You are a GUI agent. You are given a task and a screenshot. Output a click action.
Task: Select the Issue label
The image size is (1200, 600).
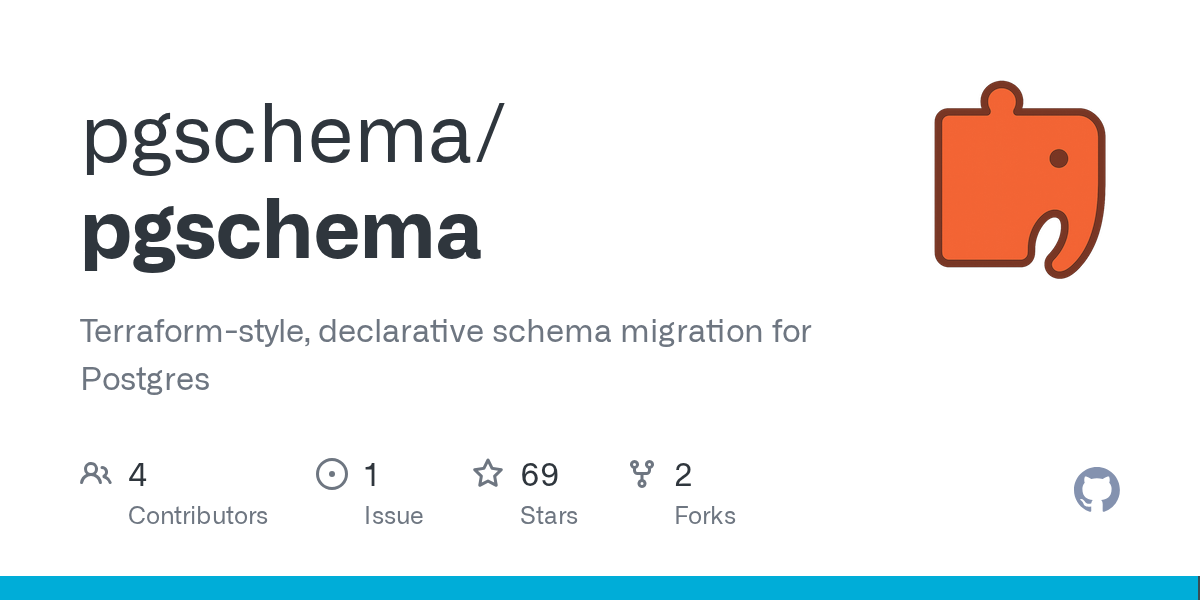[394, 516]
